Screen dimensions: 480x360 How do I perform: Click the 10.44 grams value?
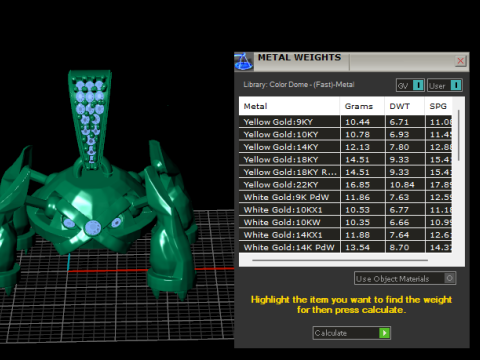(357, 122)
